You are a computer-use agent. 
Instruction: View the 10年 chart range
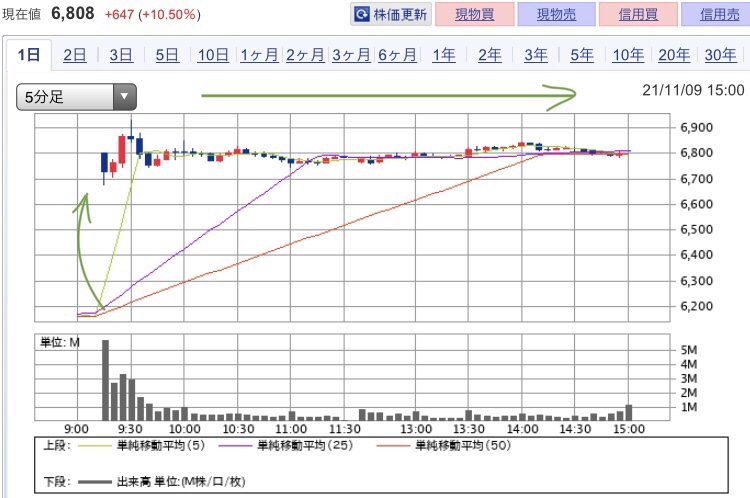click(628, 55)
